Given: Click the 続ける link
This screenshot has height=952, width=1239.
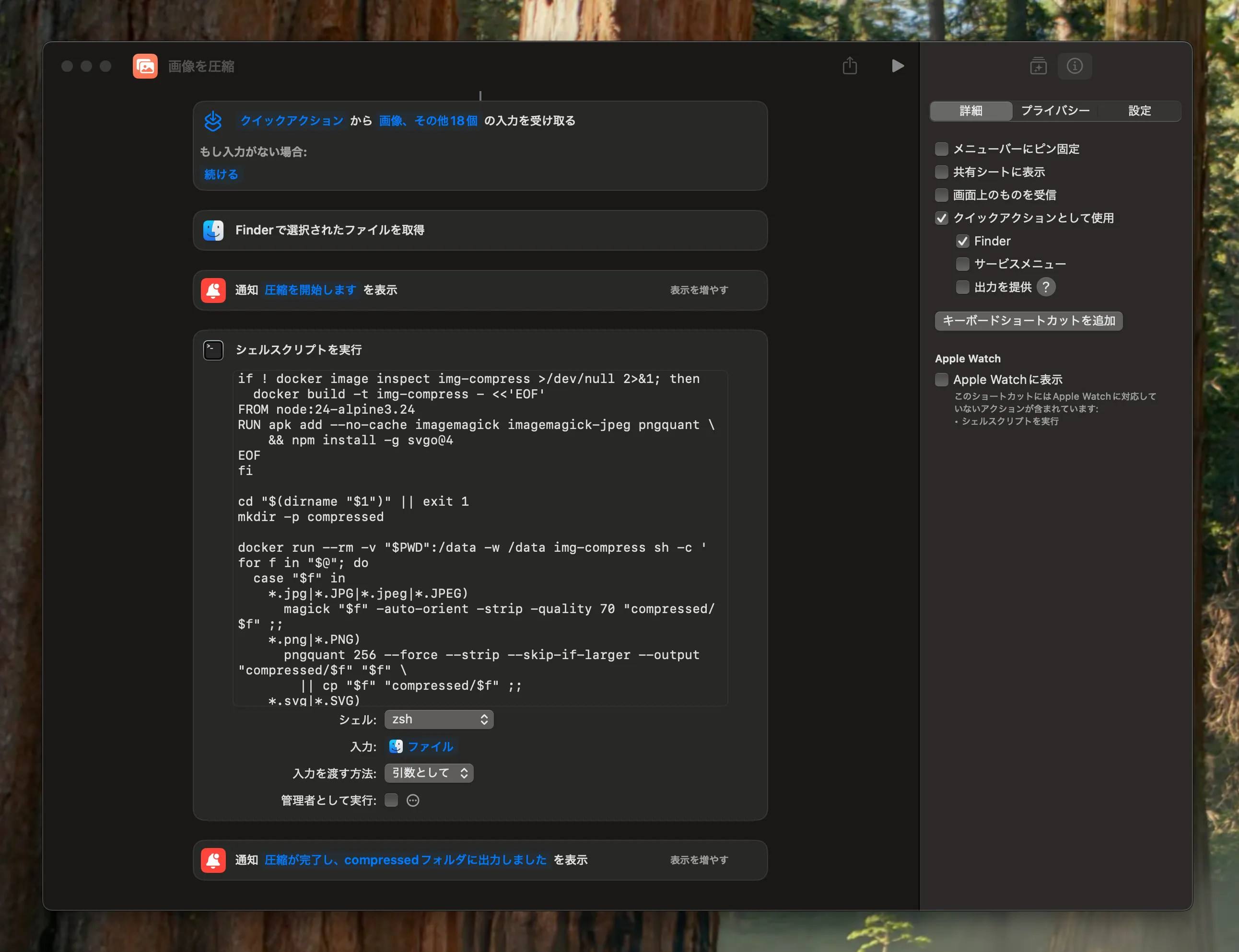Looking at the screenshot, I should pyautogui.click(x=221, y=174).
